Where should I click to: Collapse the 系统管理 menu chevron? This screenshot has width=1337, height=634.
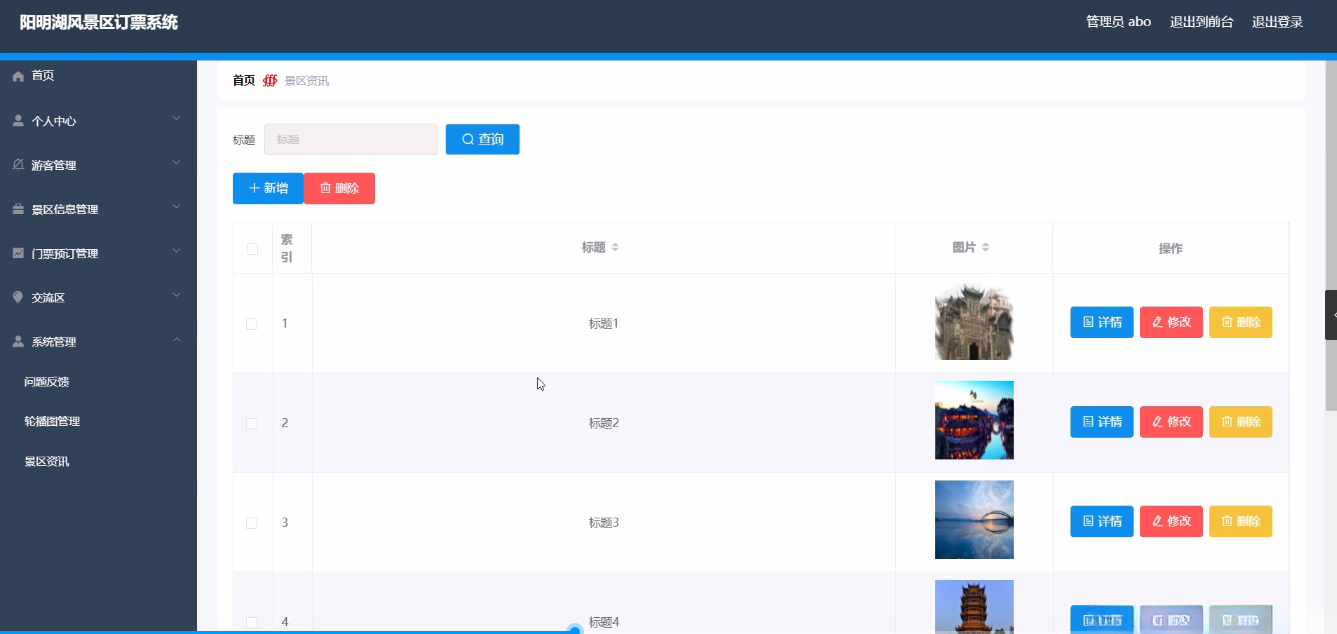(x=176, y=339)
